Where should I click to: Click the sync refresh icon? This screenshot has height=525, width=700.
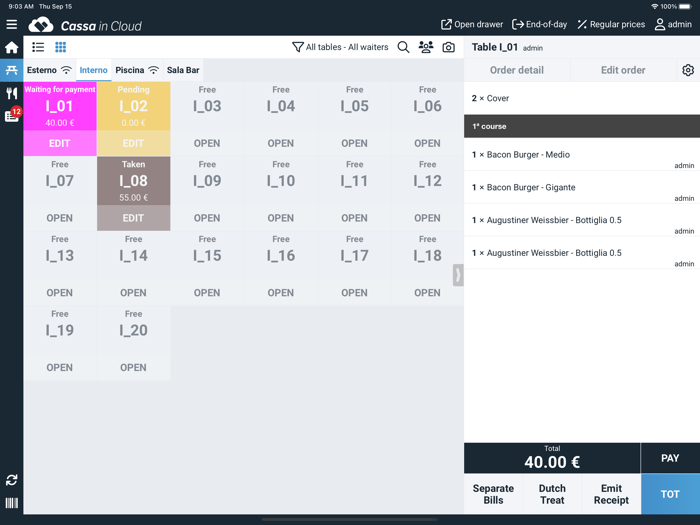(12, 480)
